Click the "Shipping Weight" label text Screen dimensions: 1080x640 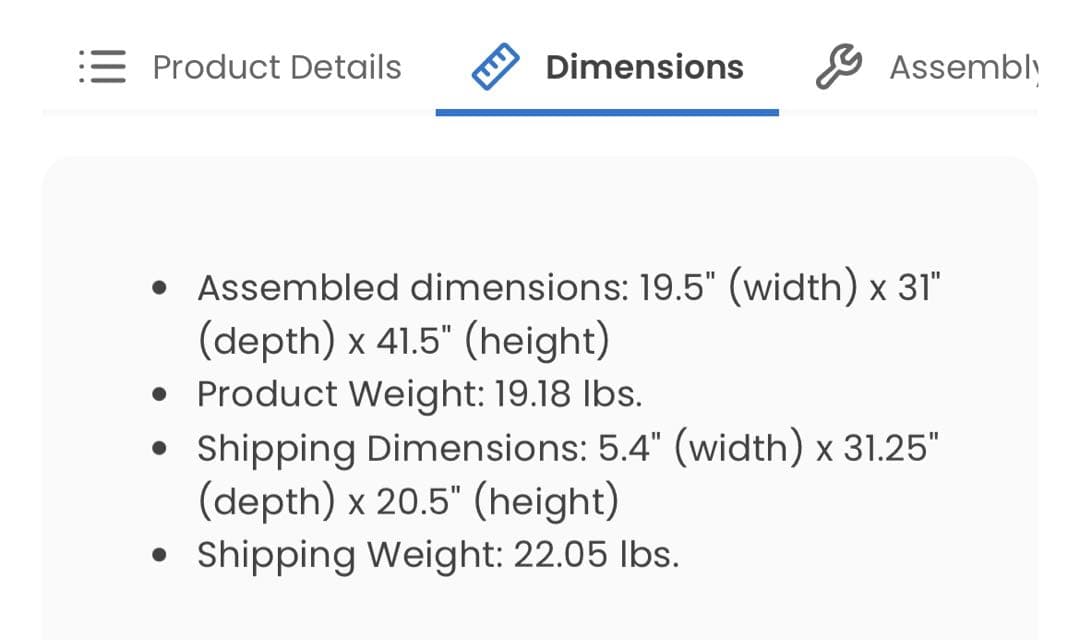[x=350, y=554]
